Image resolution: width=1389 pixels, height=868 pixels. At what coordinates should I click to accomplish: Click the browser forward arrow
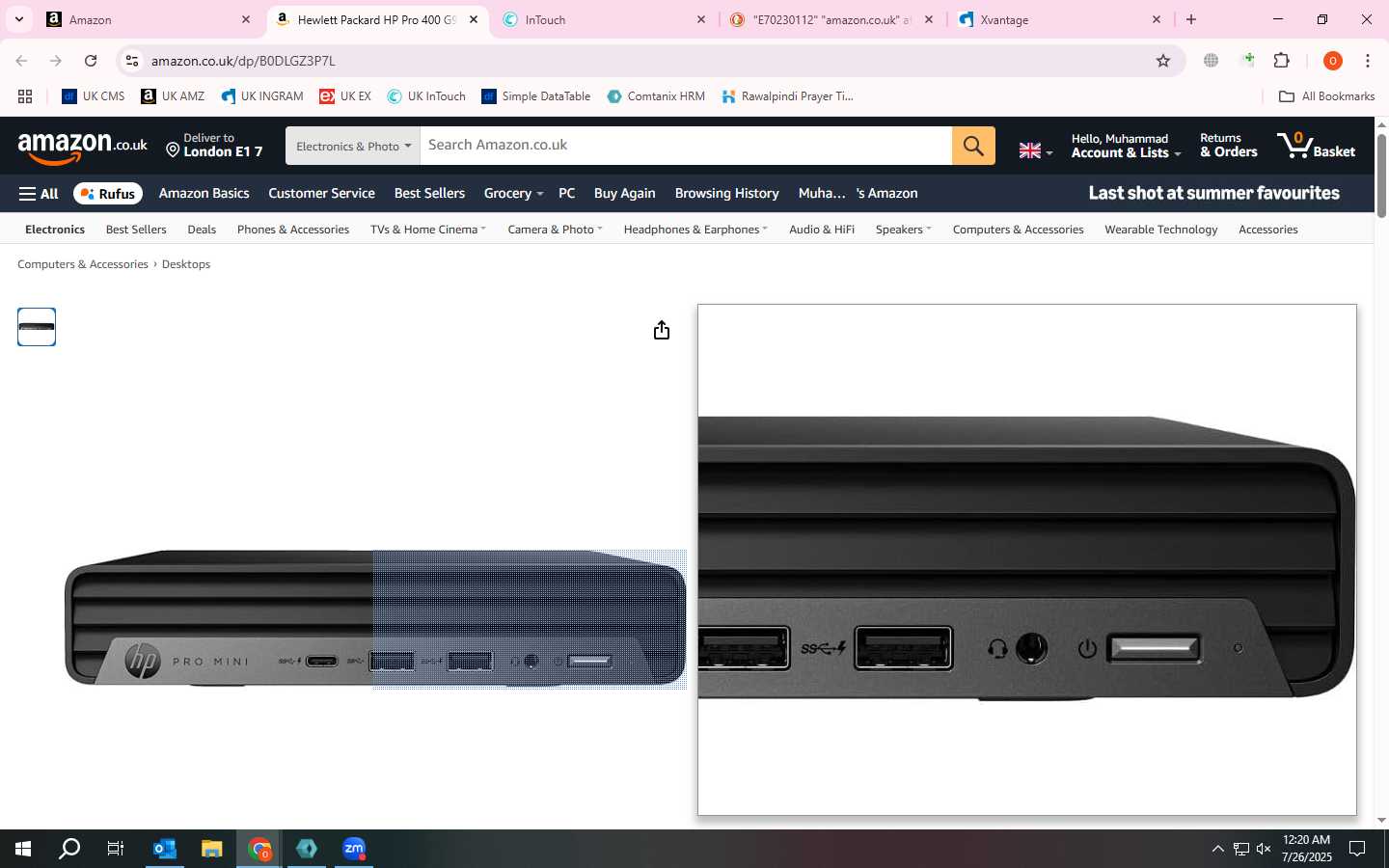(x=56, y=61)
